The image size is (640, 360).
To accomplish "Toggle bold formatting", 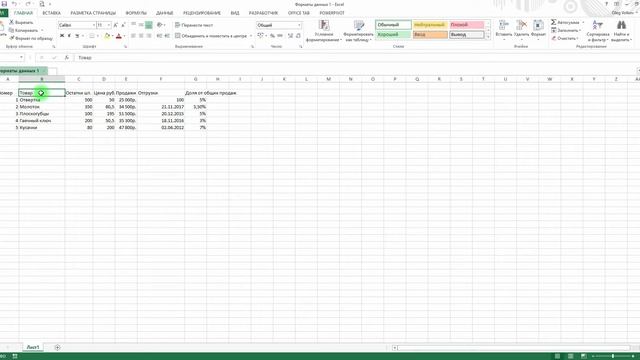I will (x=62, y=36).
